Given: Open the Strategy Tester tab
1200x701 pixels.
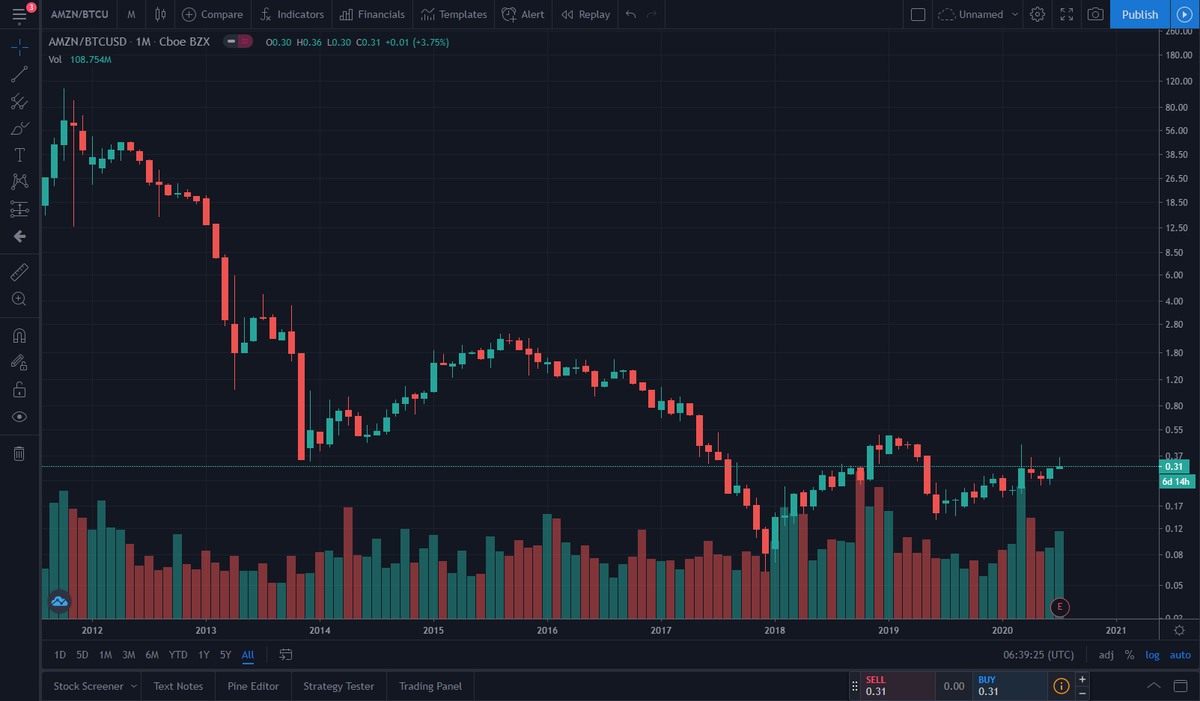Looking at the screenshot, I should pos(339,686).
